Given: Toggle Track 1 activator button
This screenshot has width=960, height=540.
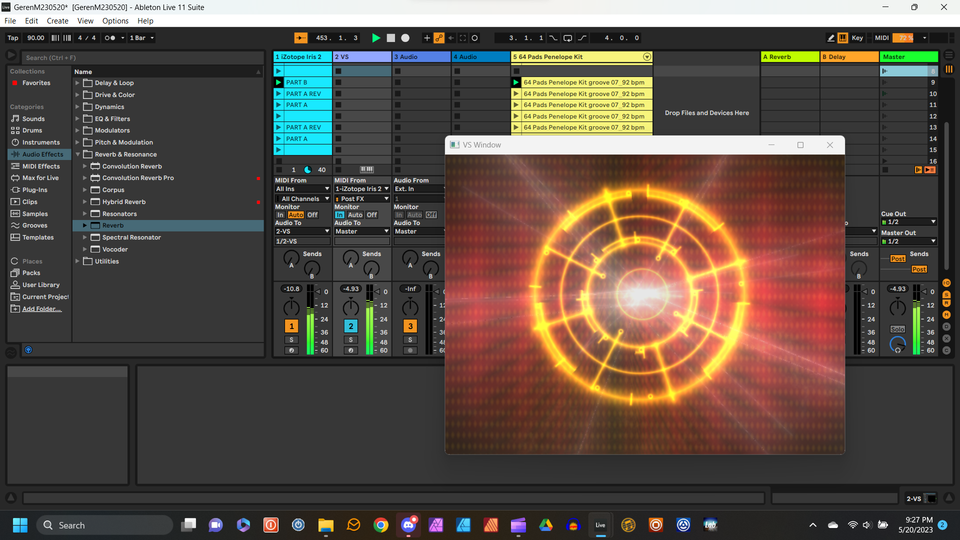Looking at the screenshot, I should (x=291, y=326).
